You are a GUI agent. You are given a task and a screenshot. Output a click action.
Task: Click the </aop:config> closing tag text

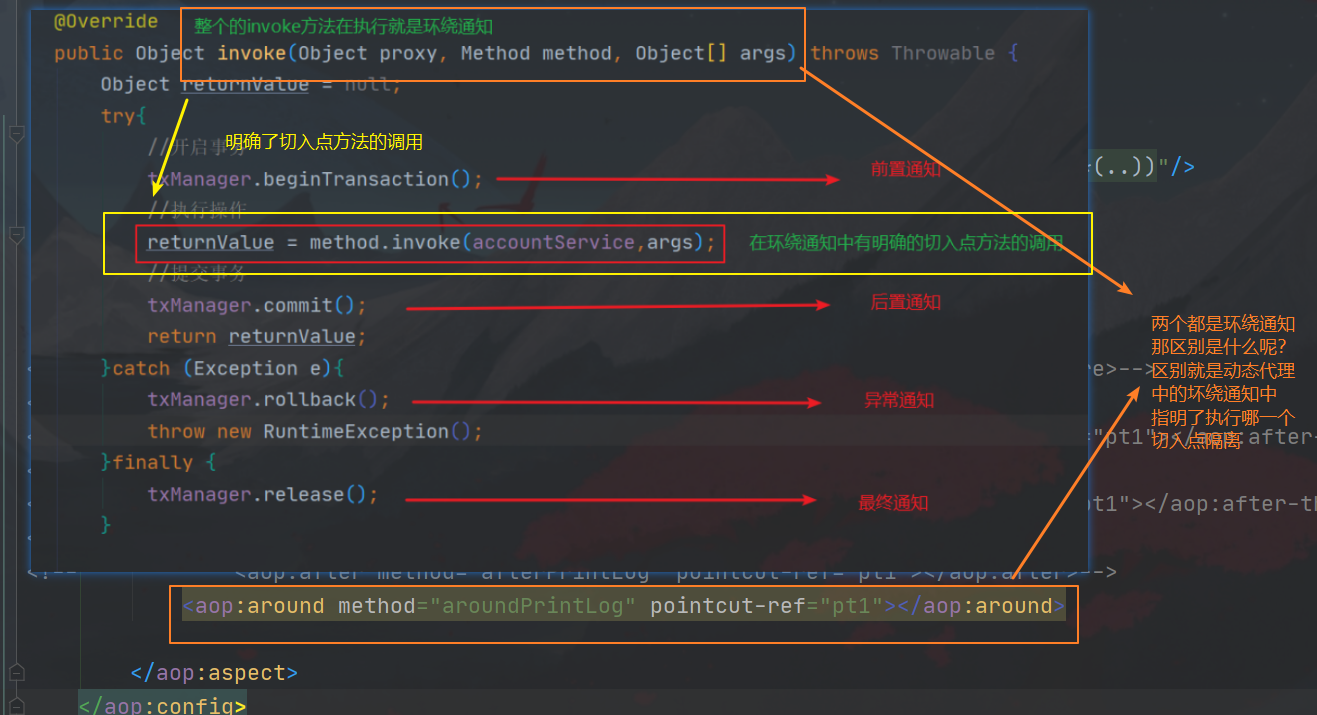[162, 705]
